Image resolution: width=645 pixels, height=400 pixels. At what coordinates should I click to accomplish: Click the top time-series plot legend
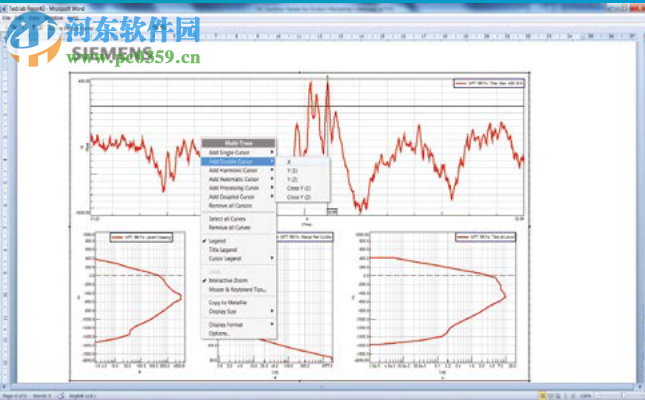coord(489,83)
